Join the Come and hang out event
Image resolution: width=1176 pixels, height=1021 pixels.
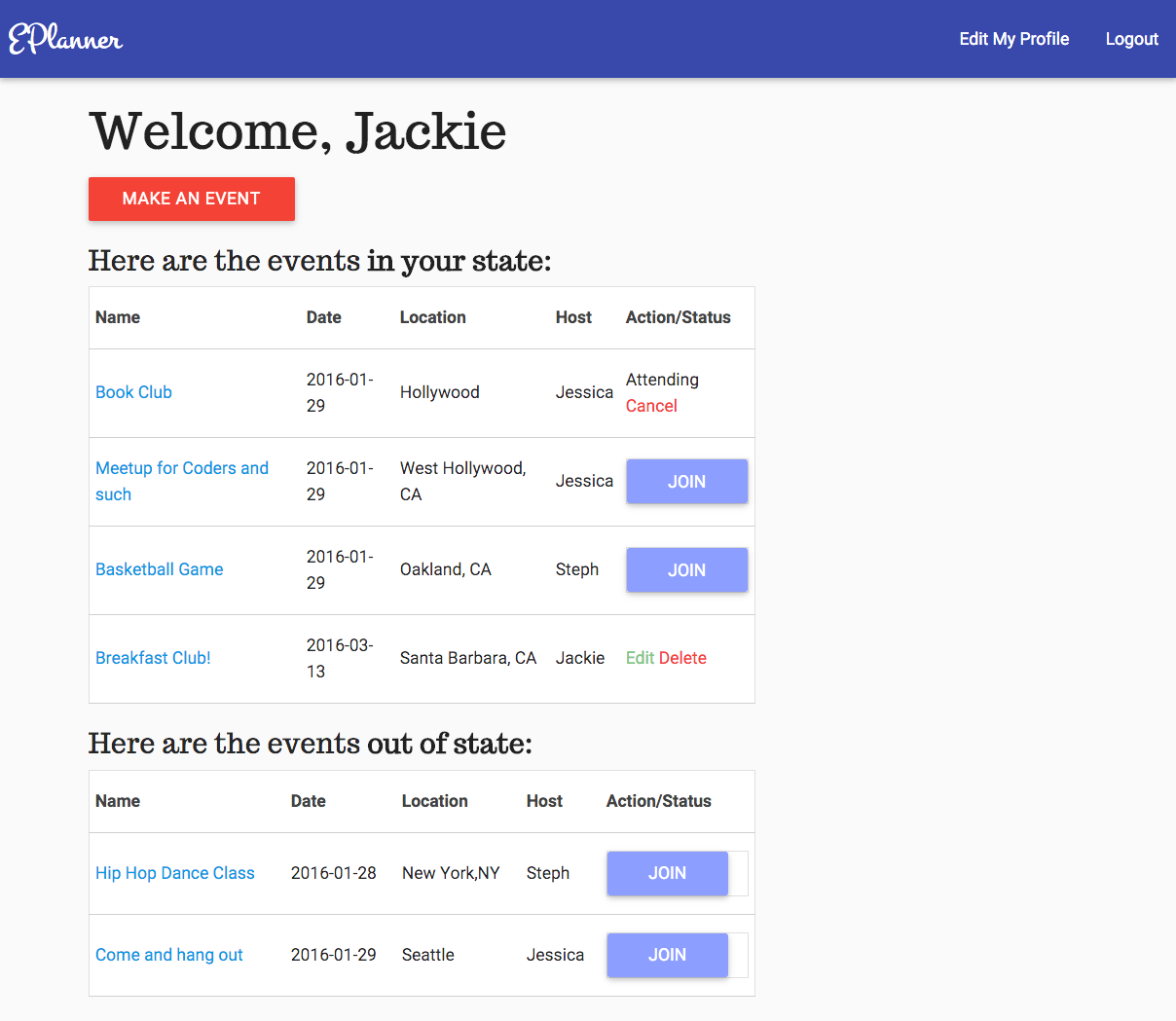667,955
